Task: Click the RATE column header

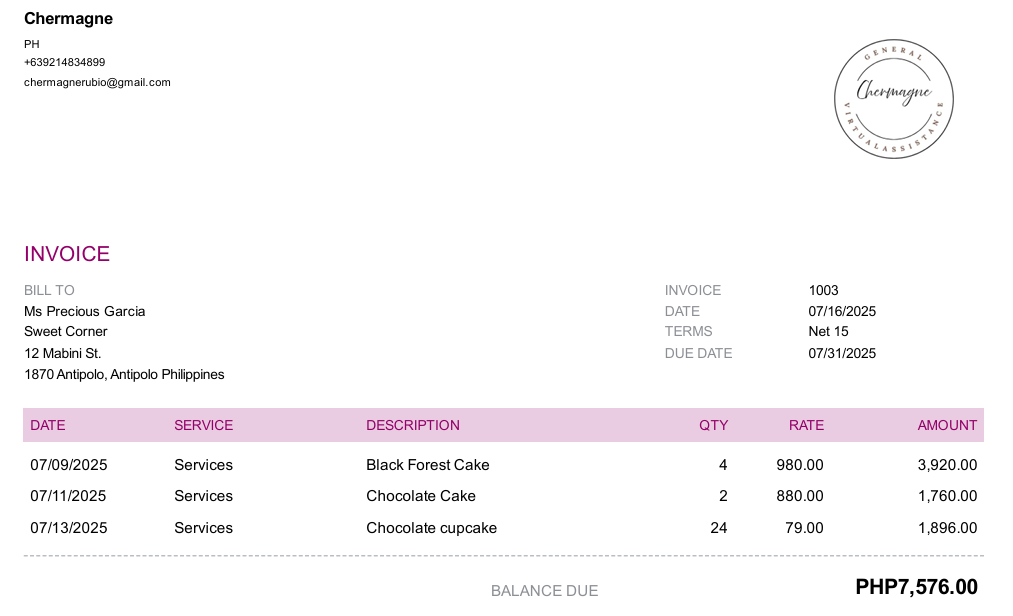Action: (x=806, y=425)
